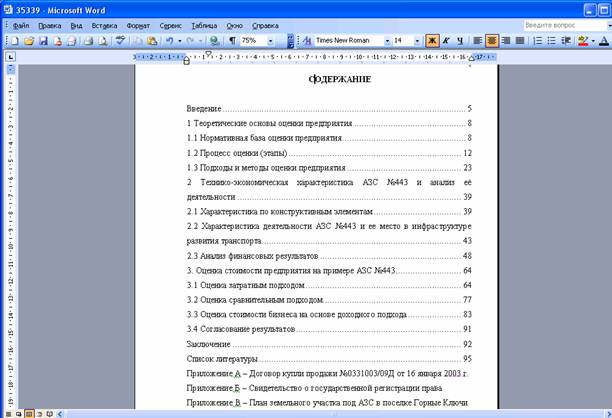Switch to Print Layout view
Image resolution: width=612 pixels, height=418 pixels.
29,414
